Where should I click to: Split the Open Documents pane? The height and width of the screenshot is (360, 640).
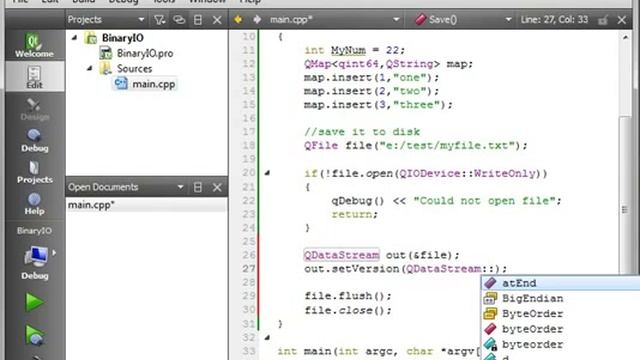coord(198,187)
